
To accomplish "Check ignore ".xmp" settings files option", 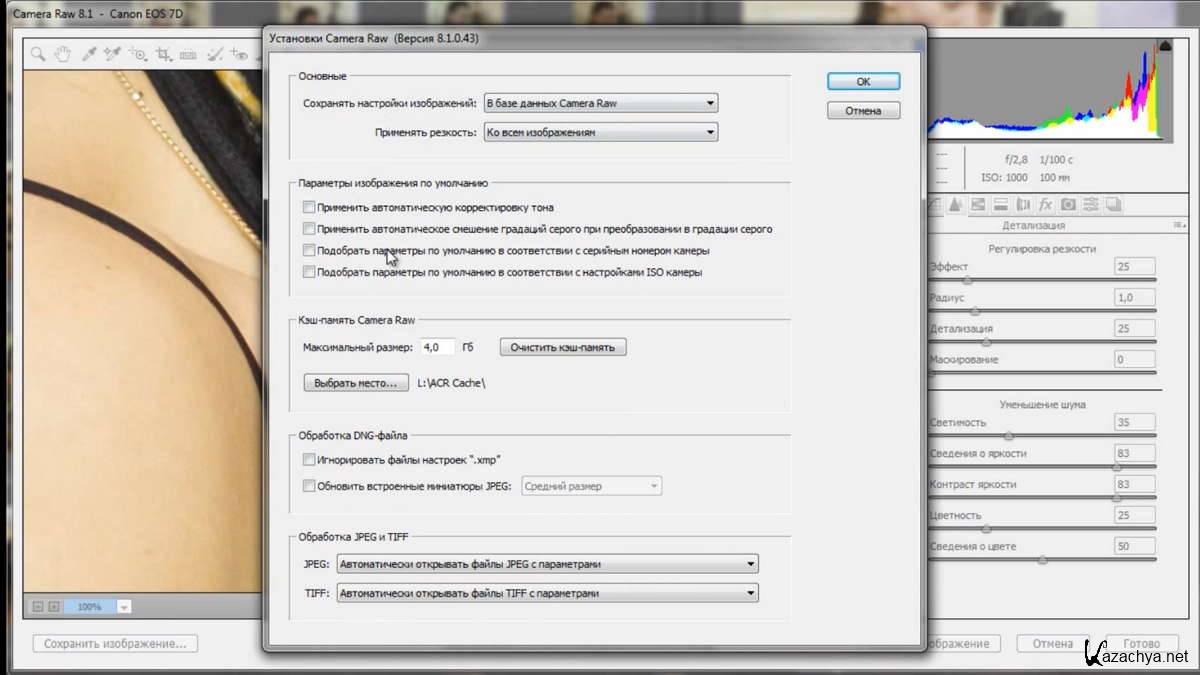I will click(309, 460).
